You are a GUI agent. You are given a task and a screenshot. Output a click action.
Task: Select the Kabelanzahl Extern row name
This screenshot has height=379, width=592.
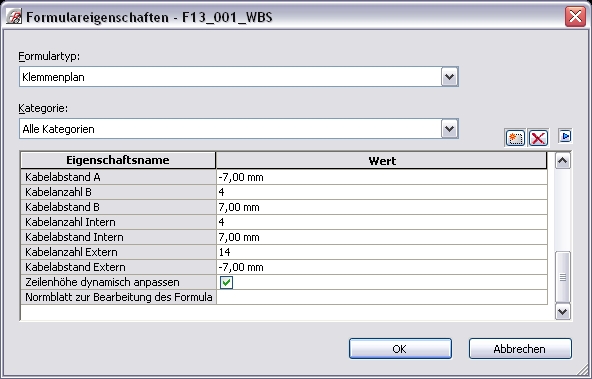118,252
